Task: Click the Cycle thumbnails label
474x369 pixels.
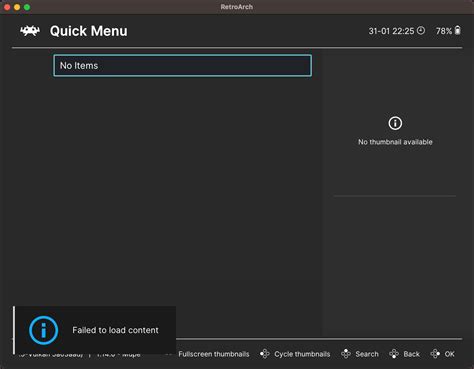Action: tap(302, 354)
